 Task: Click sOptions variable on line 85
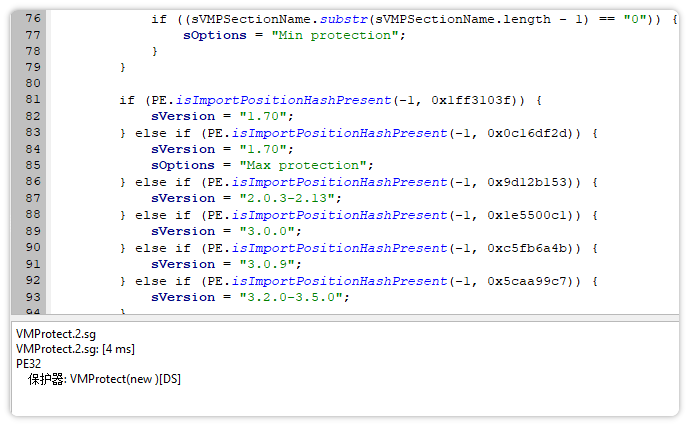[x=183, y=165]
